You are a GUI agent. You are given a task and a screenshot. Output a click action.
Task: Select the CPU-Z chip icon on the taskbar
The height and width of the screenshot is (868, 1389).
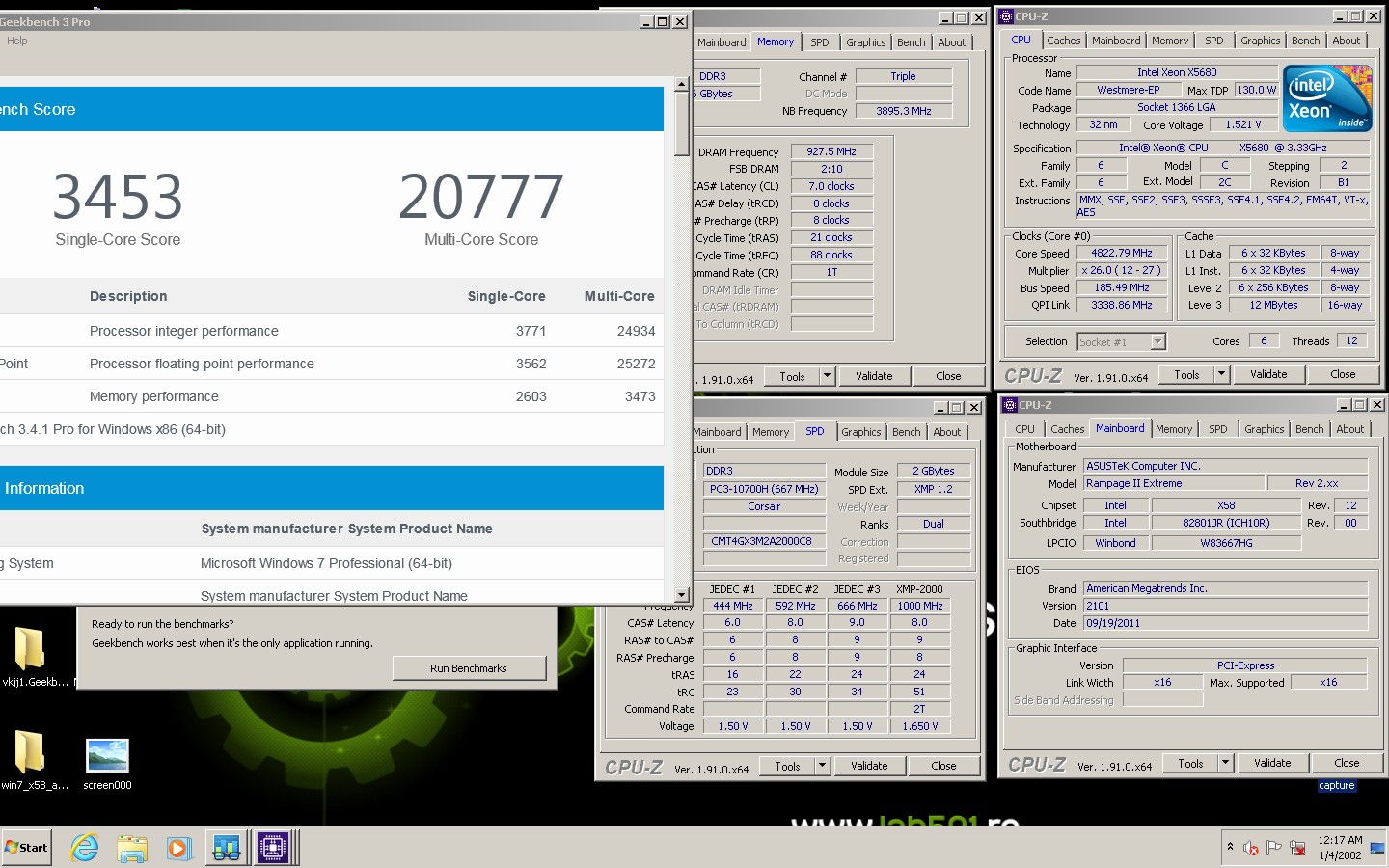(x=273, y=848)
